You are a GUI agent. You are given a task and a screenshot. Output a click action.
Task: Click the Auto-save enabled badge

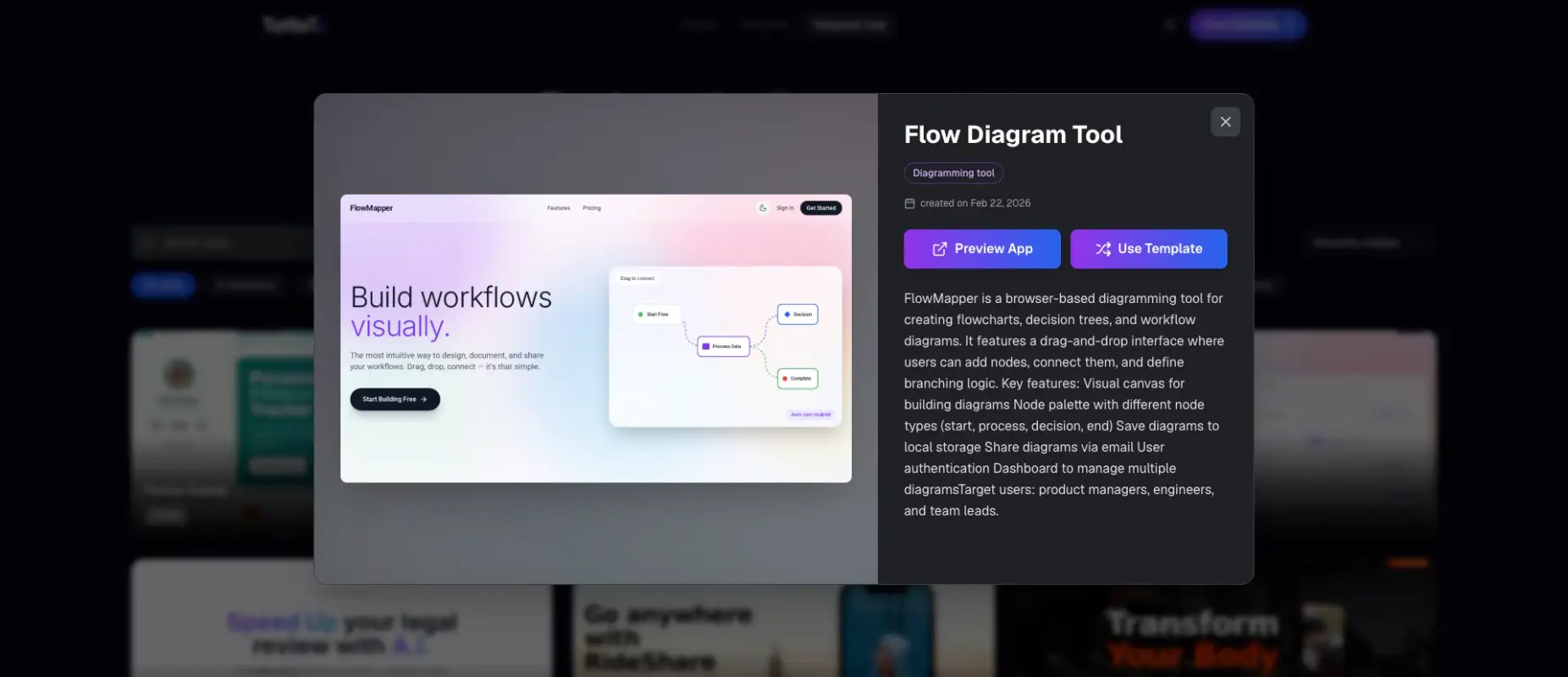click(810, 415)
